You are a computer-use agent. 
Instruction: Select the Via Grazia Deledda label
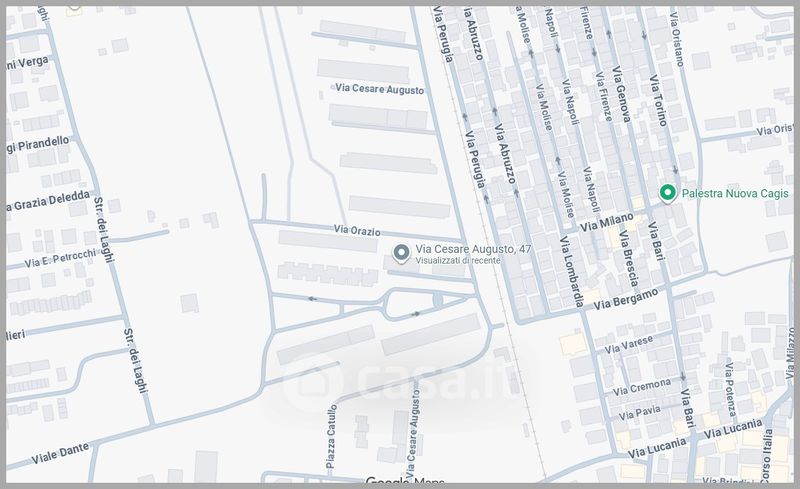46,201
